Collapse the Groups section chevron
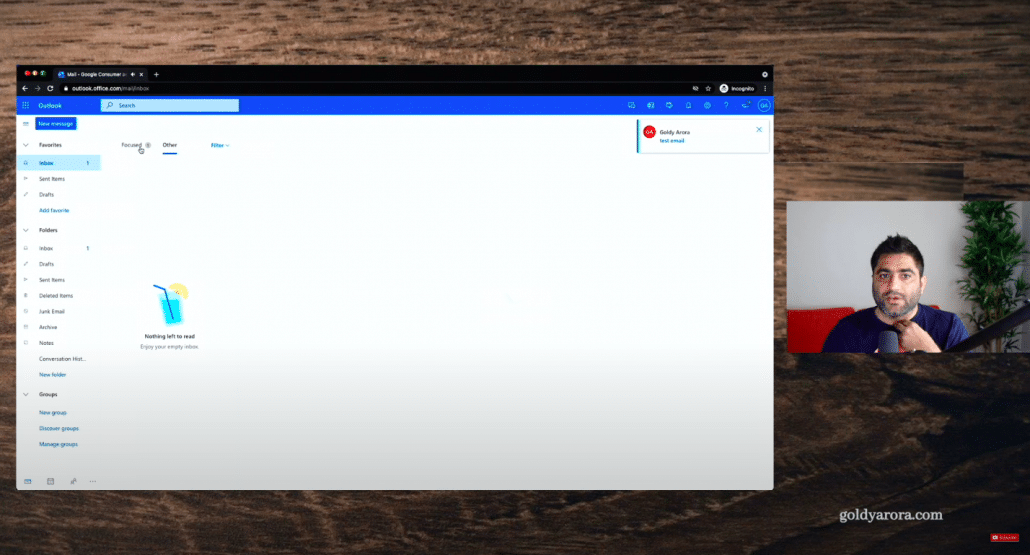Screen dimensions: 1030x555 tap(26, 394)
